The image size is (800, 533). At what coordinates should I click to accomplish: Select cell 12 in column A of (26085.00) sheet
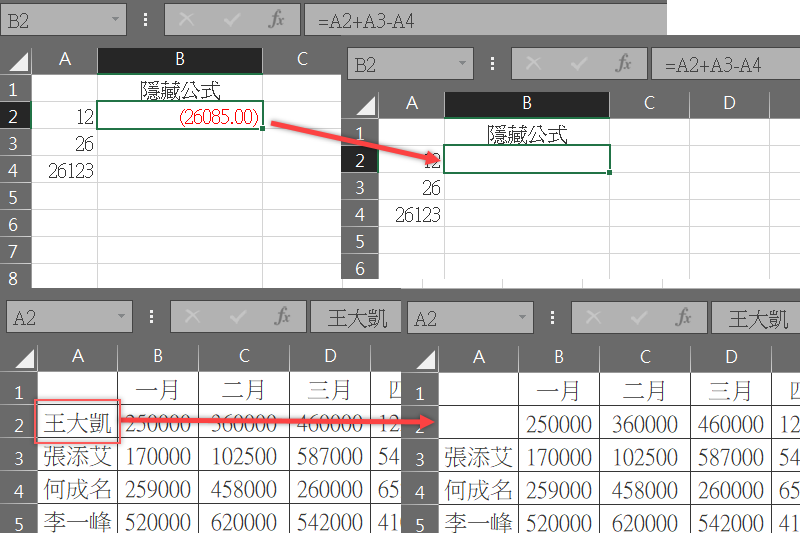(64, 116)
